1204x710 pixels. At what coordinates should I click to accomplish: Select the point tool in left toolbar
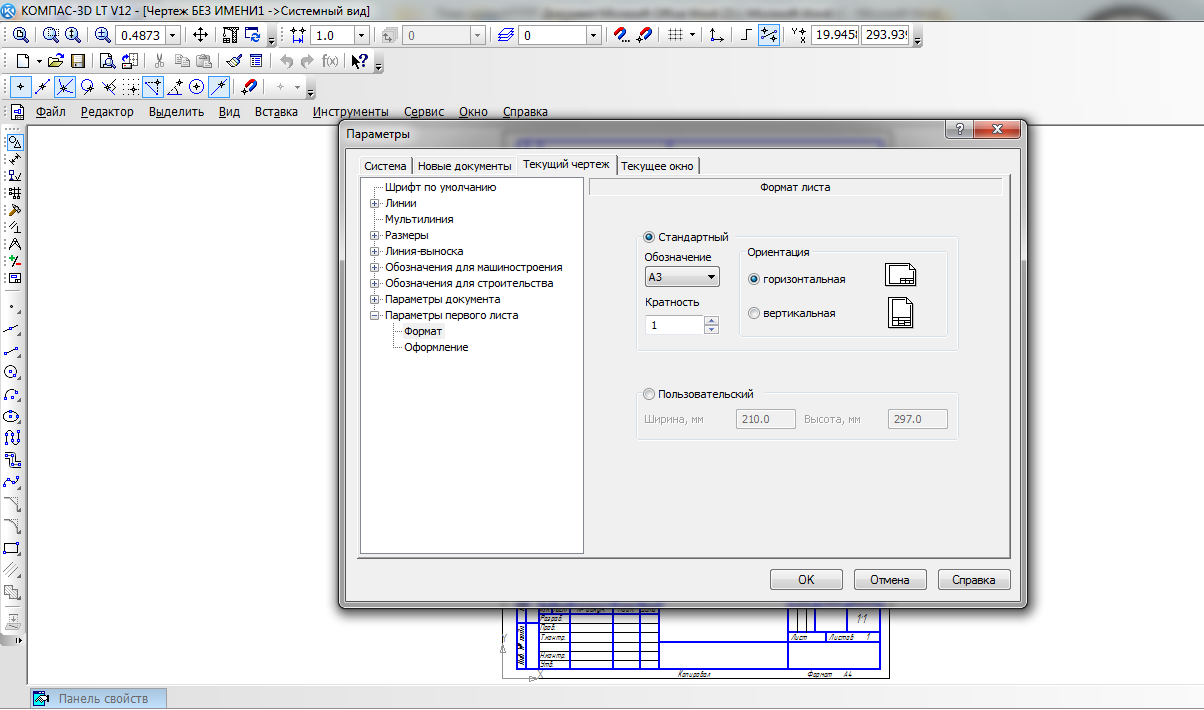(12, 306)
